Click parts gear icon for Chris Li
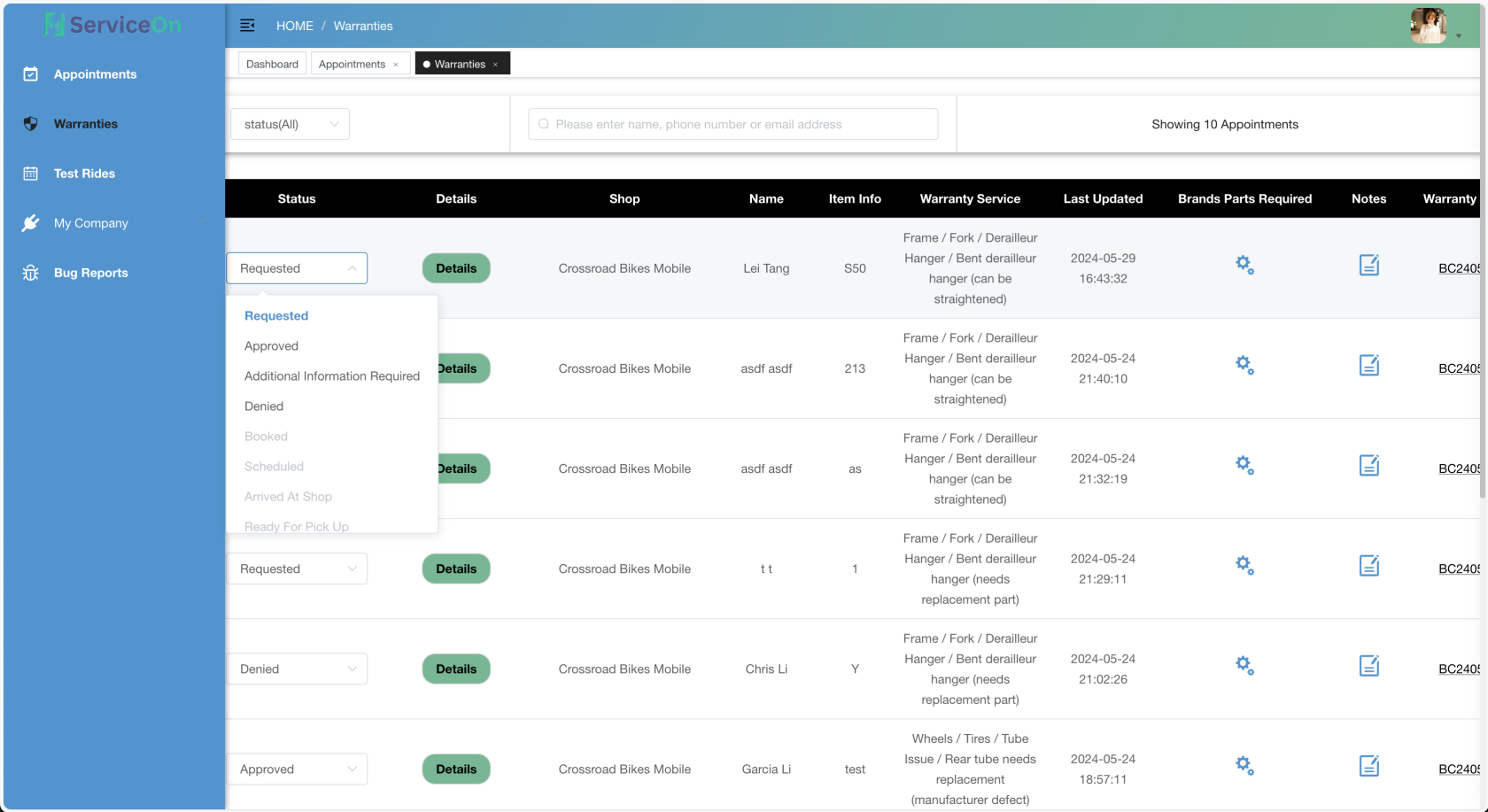 (x=1244, y=665)
